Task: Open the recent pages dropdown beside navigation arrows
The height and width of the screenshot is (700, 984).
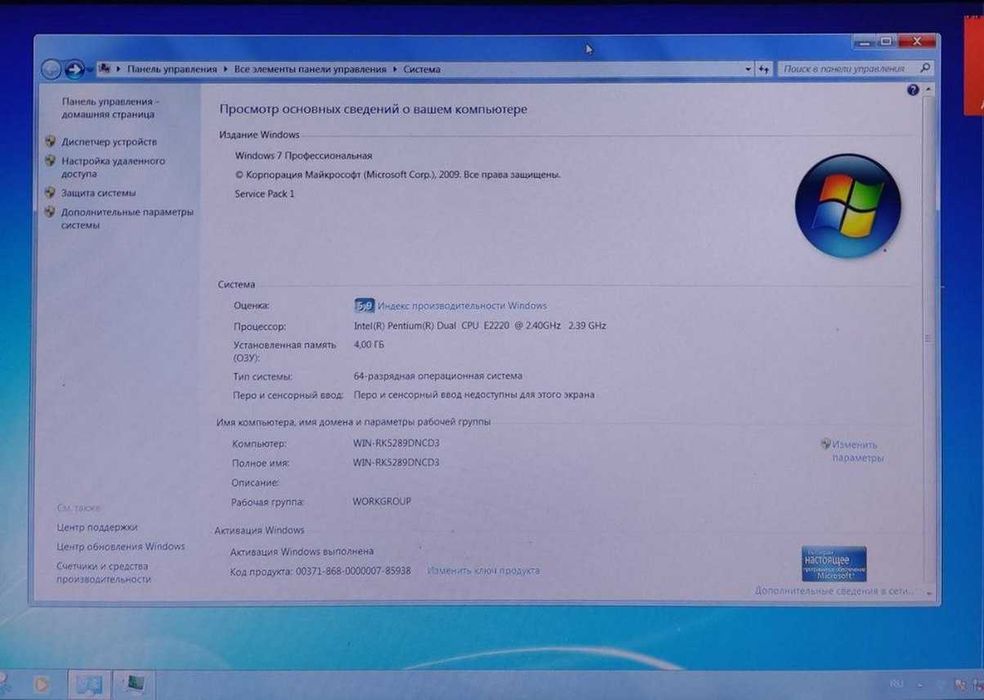Action: 90,70
